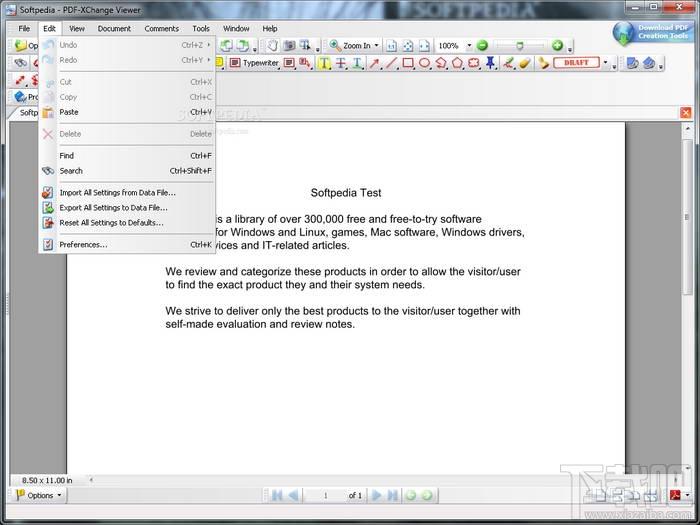Select Import All Settings from Data File
The width and height of the screenshot is (700, 525).
[x=127, y=193]
